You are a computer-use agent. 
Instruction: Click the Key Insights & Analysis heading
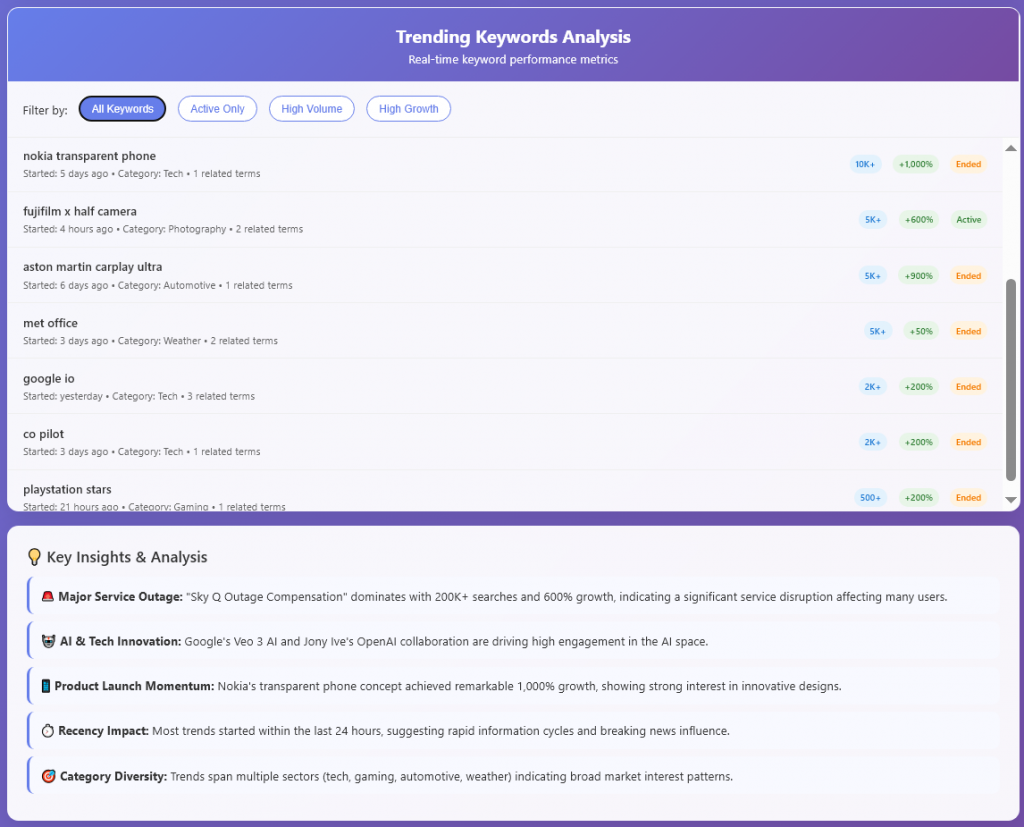[x=127, y=557]
